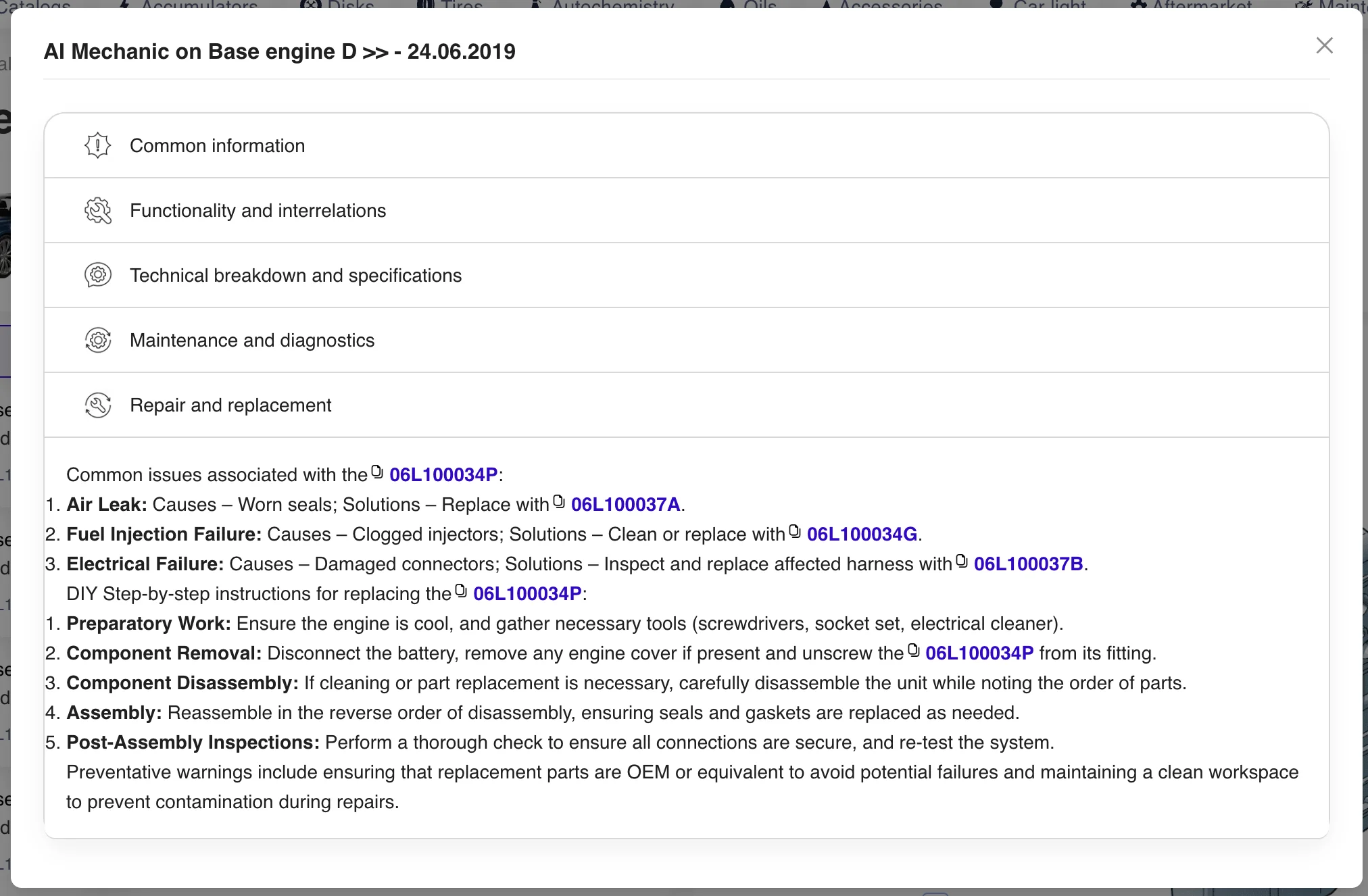Screen dimensions: 1368x896
Task: Open the 06L100037B harness part link
Action: (x=1028, y=564)
